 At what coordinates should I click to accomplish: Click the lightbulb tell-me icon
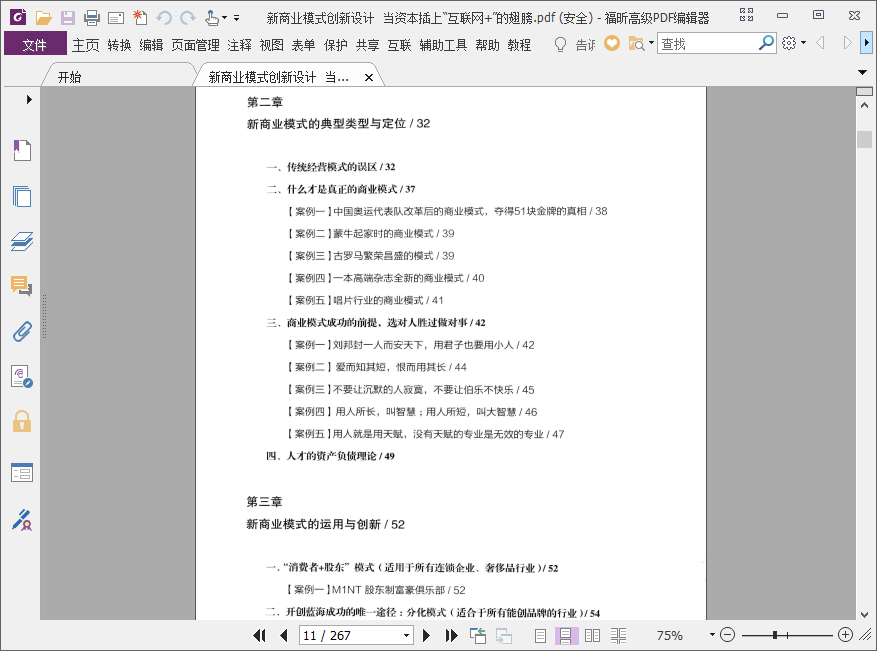pyautogui.click(x=560, y=44)
